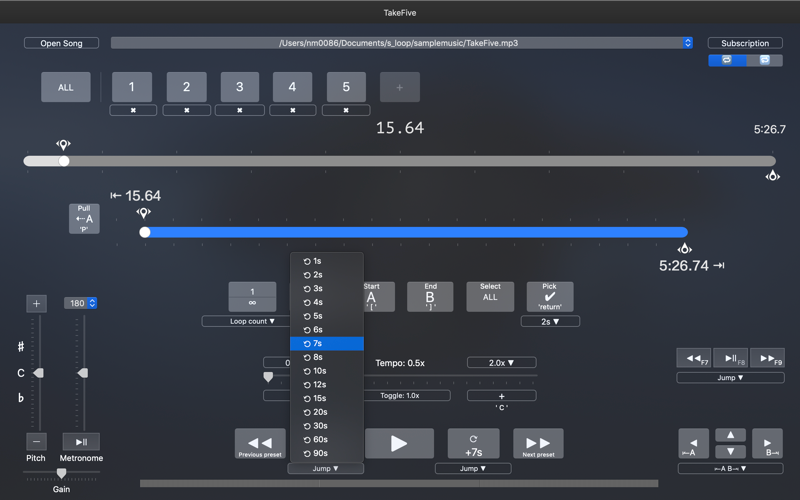Open the 2s pick delay dropdown
The width and height of the screenshot is (800, 500).
point(550,321)
